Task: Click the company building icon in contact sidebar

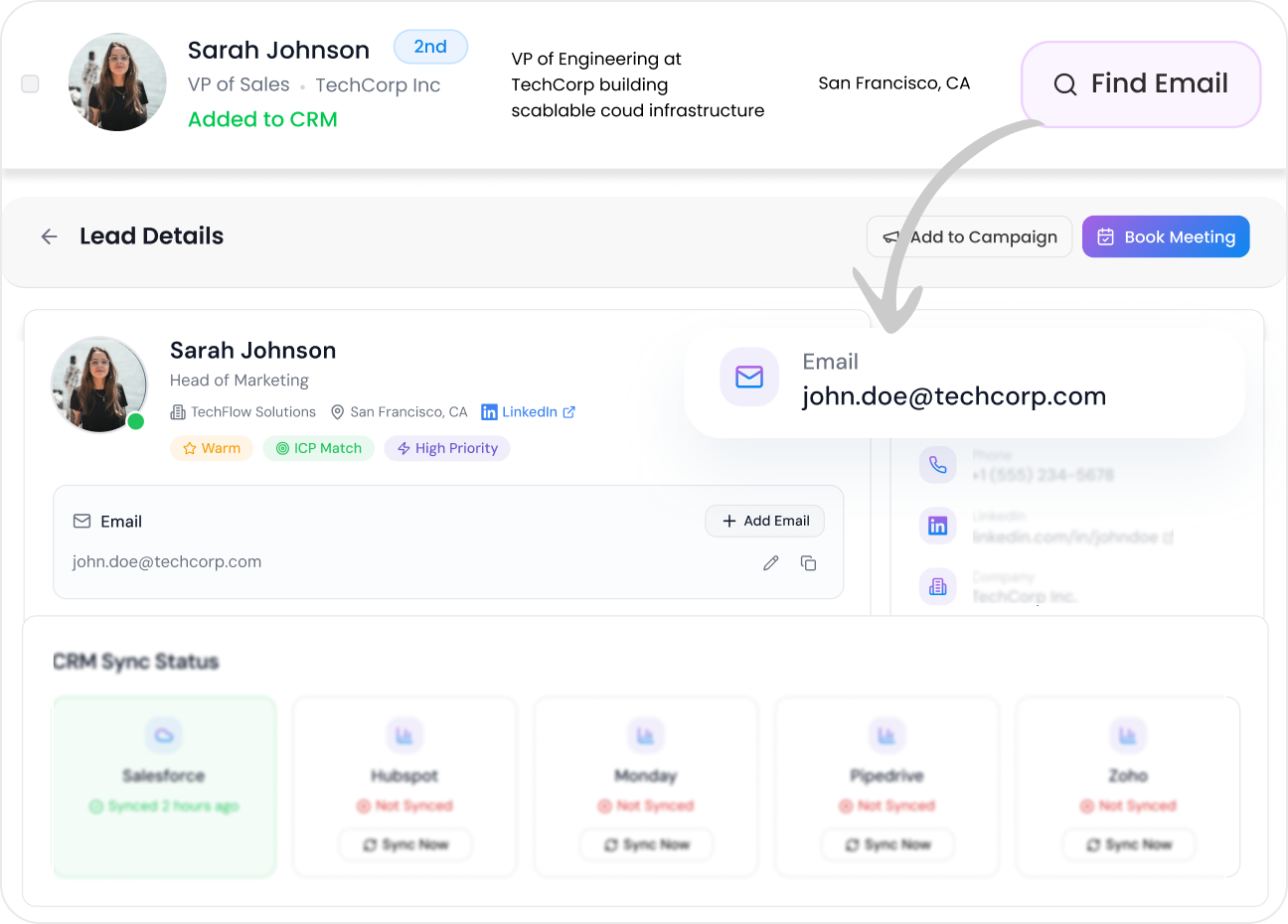Action: point(938,587)
